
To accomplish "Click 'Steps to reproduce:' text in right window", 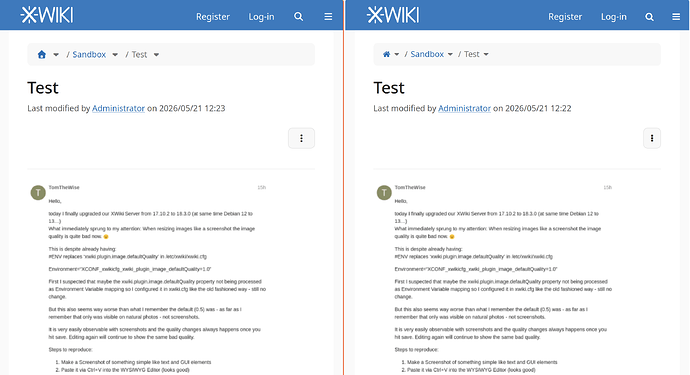I will point(416,349).
